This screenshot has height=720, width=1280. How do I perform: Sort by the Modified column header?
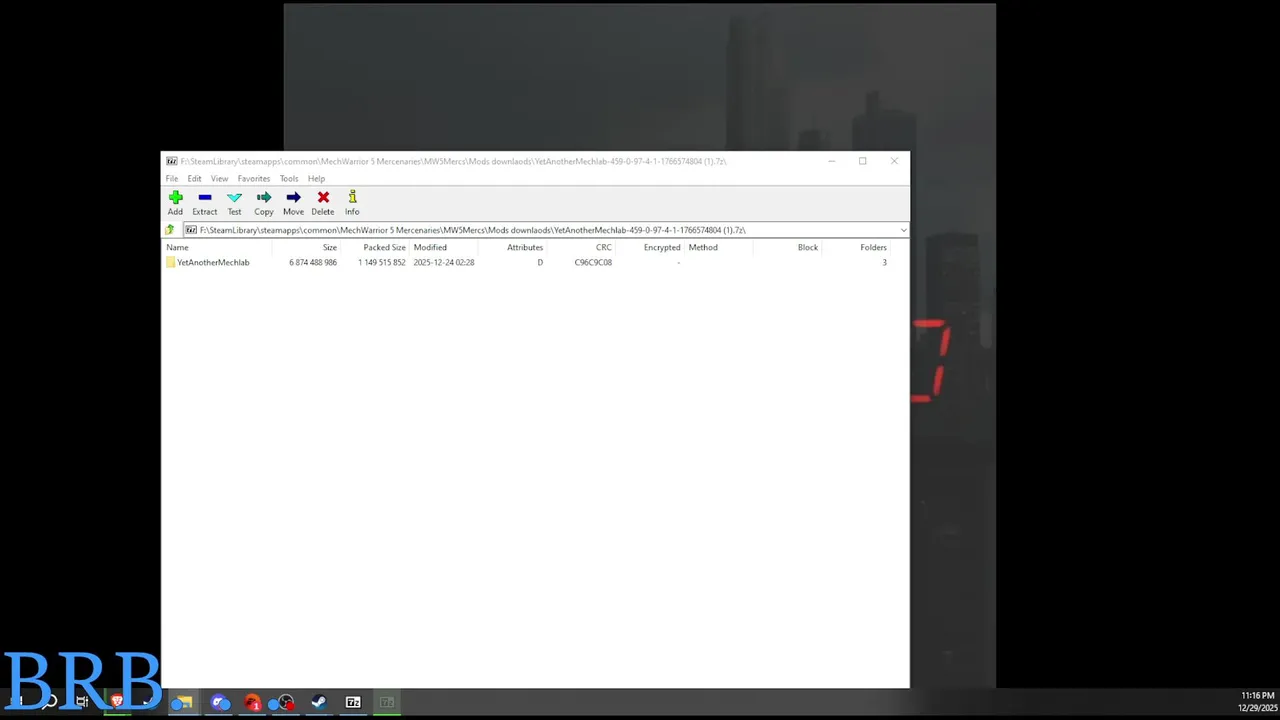(x=430, y=247)
